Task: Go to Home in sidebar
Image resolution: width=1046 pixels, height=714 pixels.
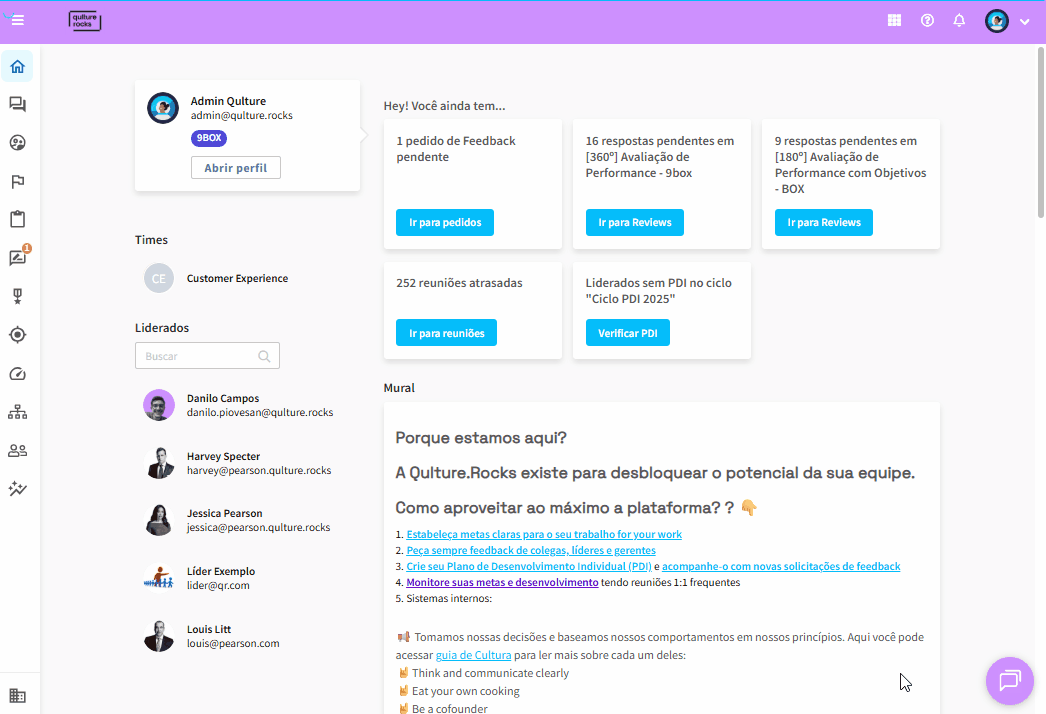Action: 17,67
